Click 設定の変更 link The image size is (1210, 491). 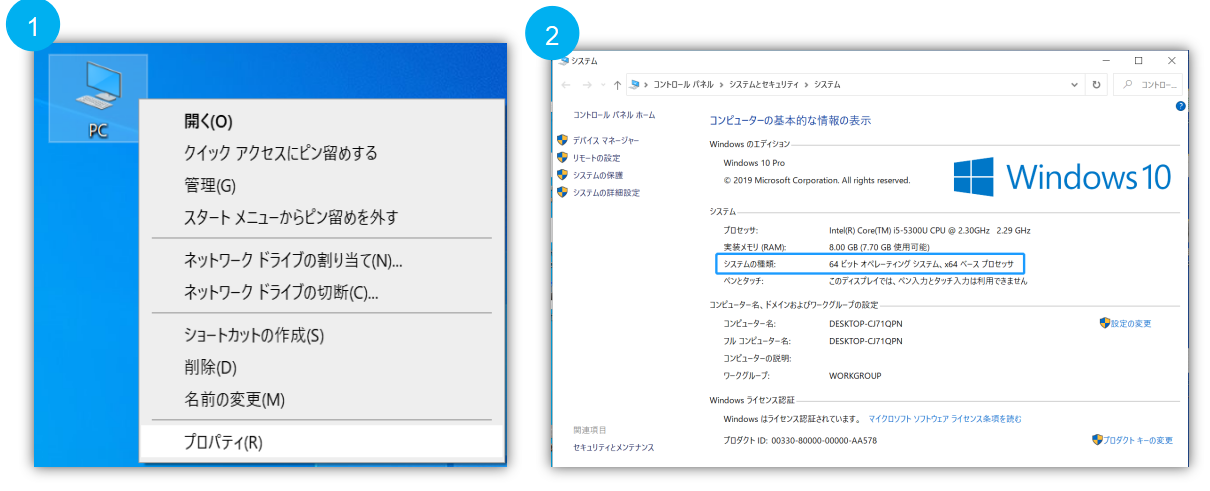click(1132, 323)
